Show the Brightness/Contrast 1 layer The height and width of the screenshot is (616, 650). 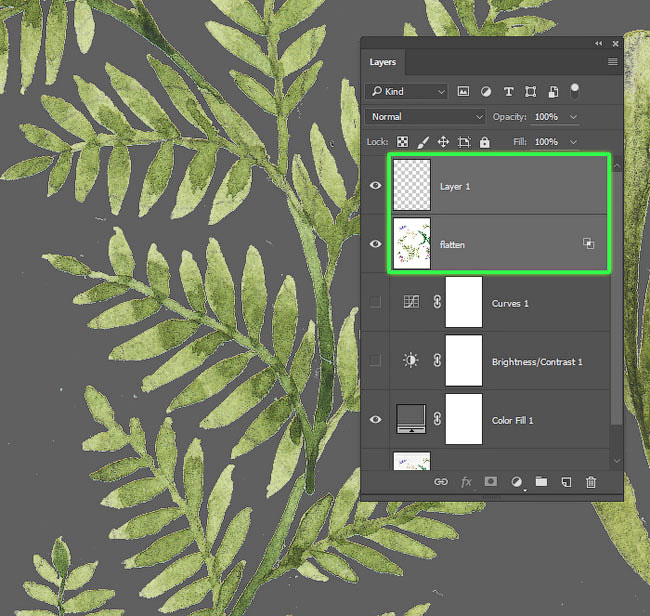click(x=375, y=360)
